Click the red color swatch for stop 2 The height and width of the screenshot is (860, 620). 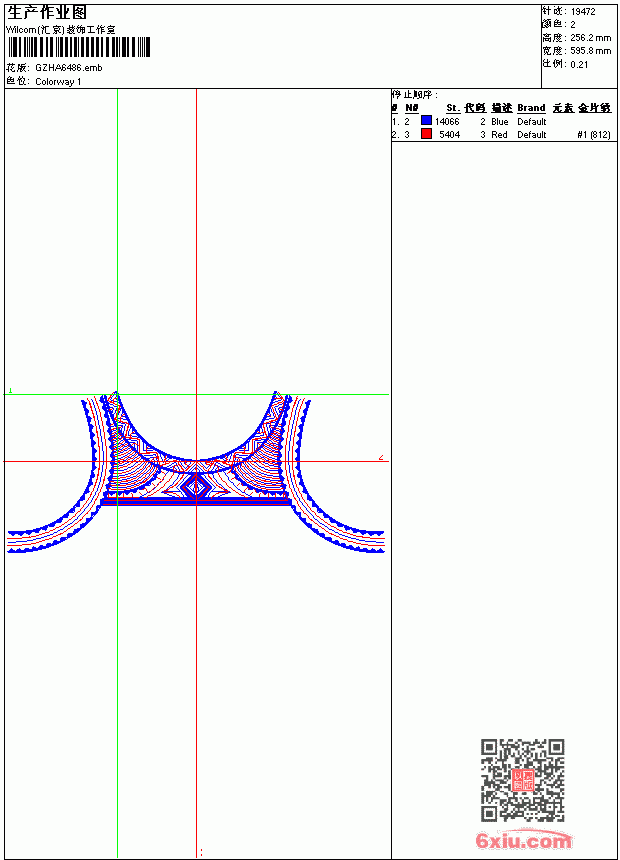click(x=426, y=134)
